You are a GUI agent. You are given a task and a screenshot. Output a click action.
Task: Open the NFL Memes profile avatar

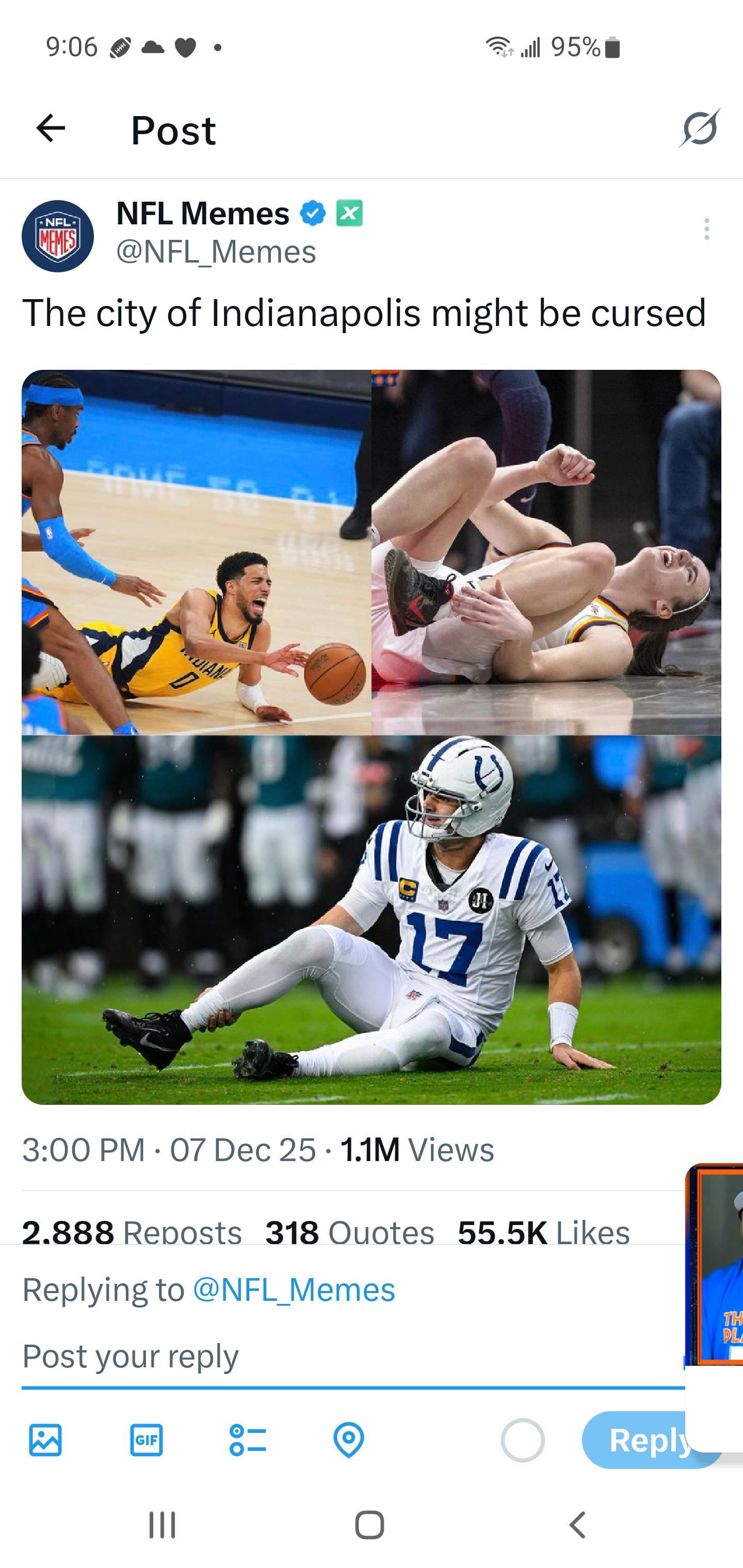tap(58, 236)
